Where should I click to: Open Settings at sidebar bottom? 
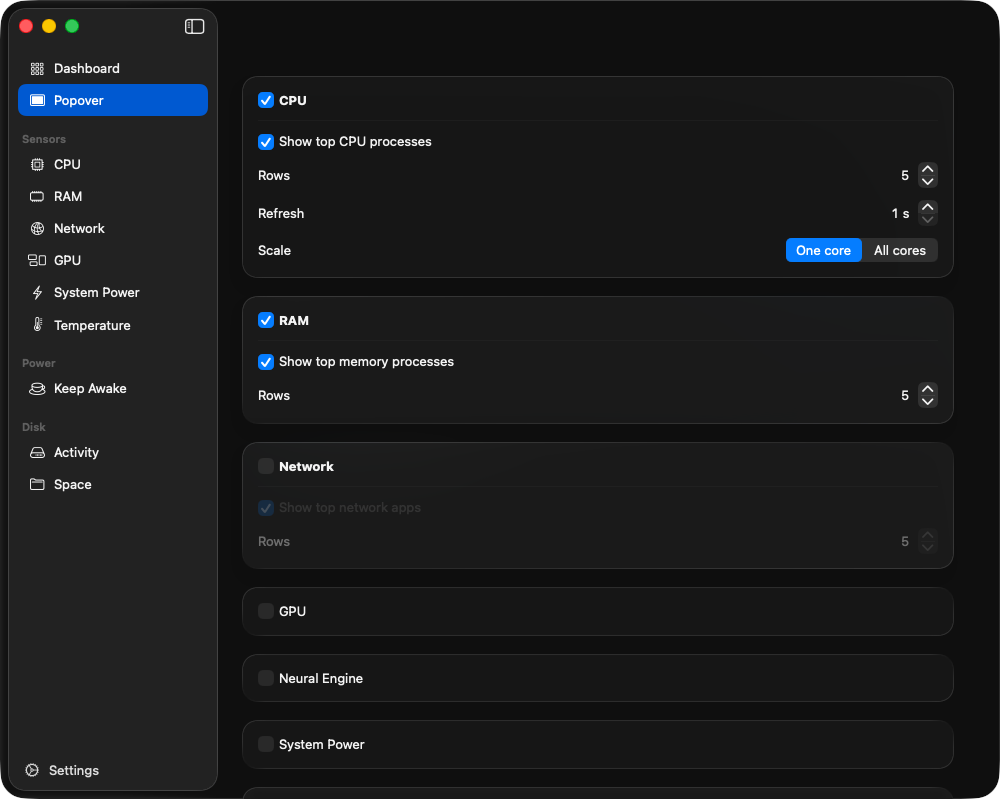62,770
